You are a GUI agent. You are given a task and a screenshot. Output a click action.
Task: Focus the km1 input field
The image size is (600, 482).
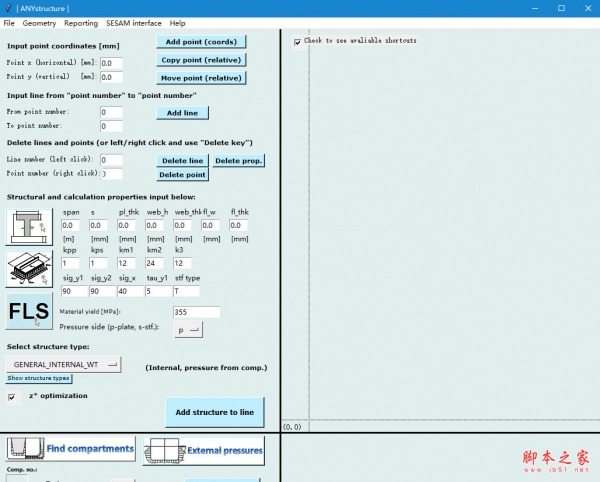[x=126, y=263]
